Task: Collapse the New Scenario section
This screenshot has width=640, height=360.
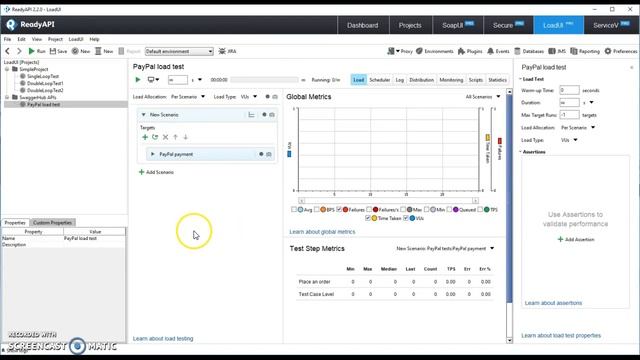Action: (x=143, y=115)
